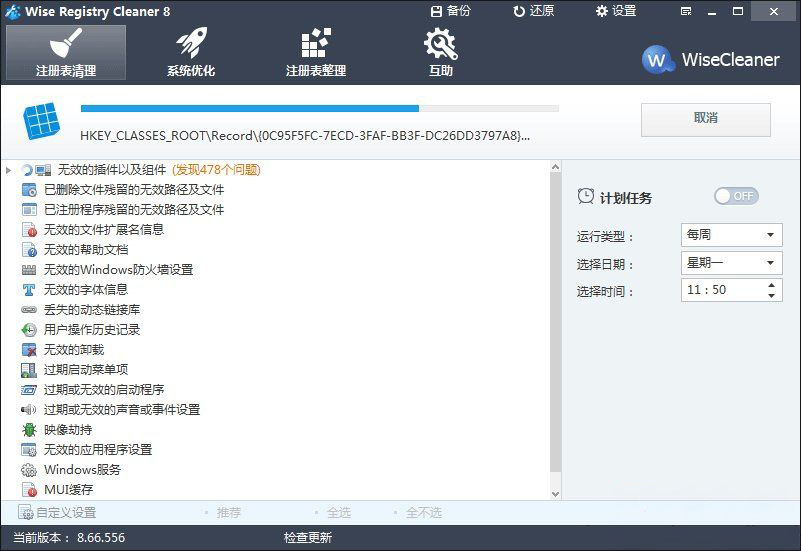Select 无效的卸载 row text
Image resolution: width=801 pixels, height=551 pixels.
tap(74, 350)
